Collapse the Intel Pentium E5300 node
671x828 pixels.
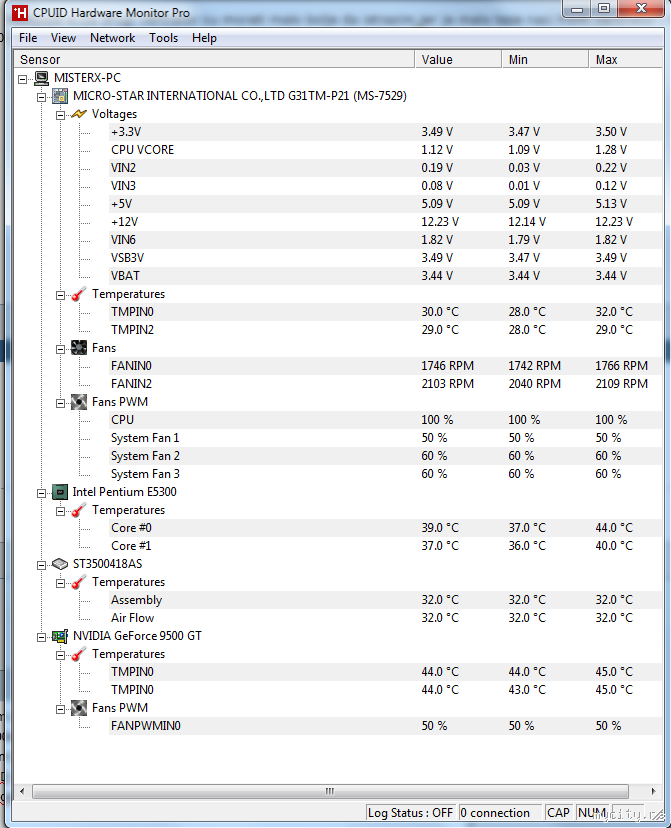click(42, 492)
